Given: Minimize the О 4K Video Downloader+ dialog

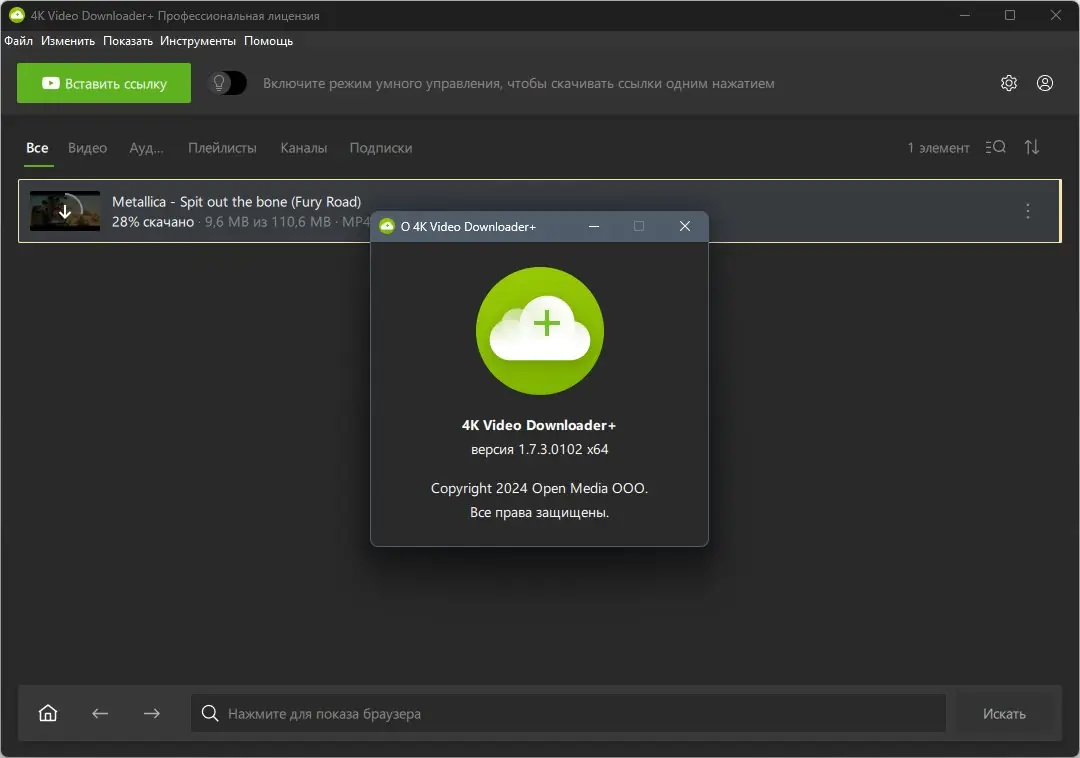Looking at the screenshot, I should (x=594, y=226).
